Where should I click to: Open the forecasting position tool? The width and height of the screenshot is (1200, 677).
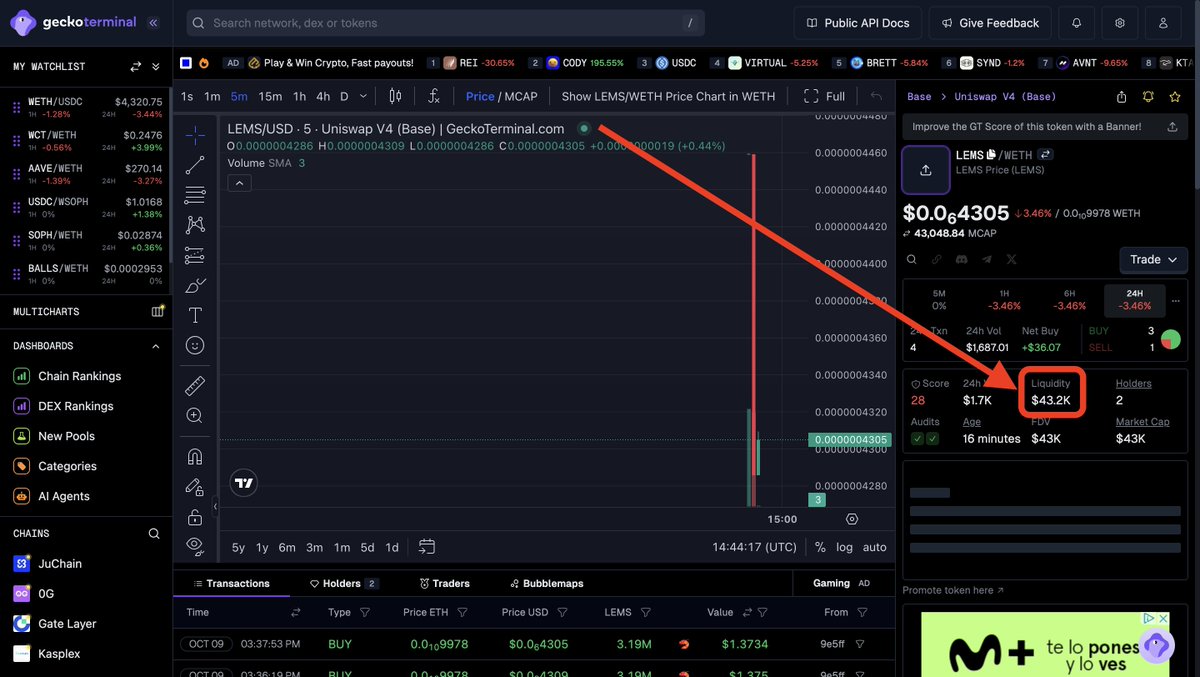pos(195,255)
